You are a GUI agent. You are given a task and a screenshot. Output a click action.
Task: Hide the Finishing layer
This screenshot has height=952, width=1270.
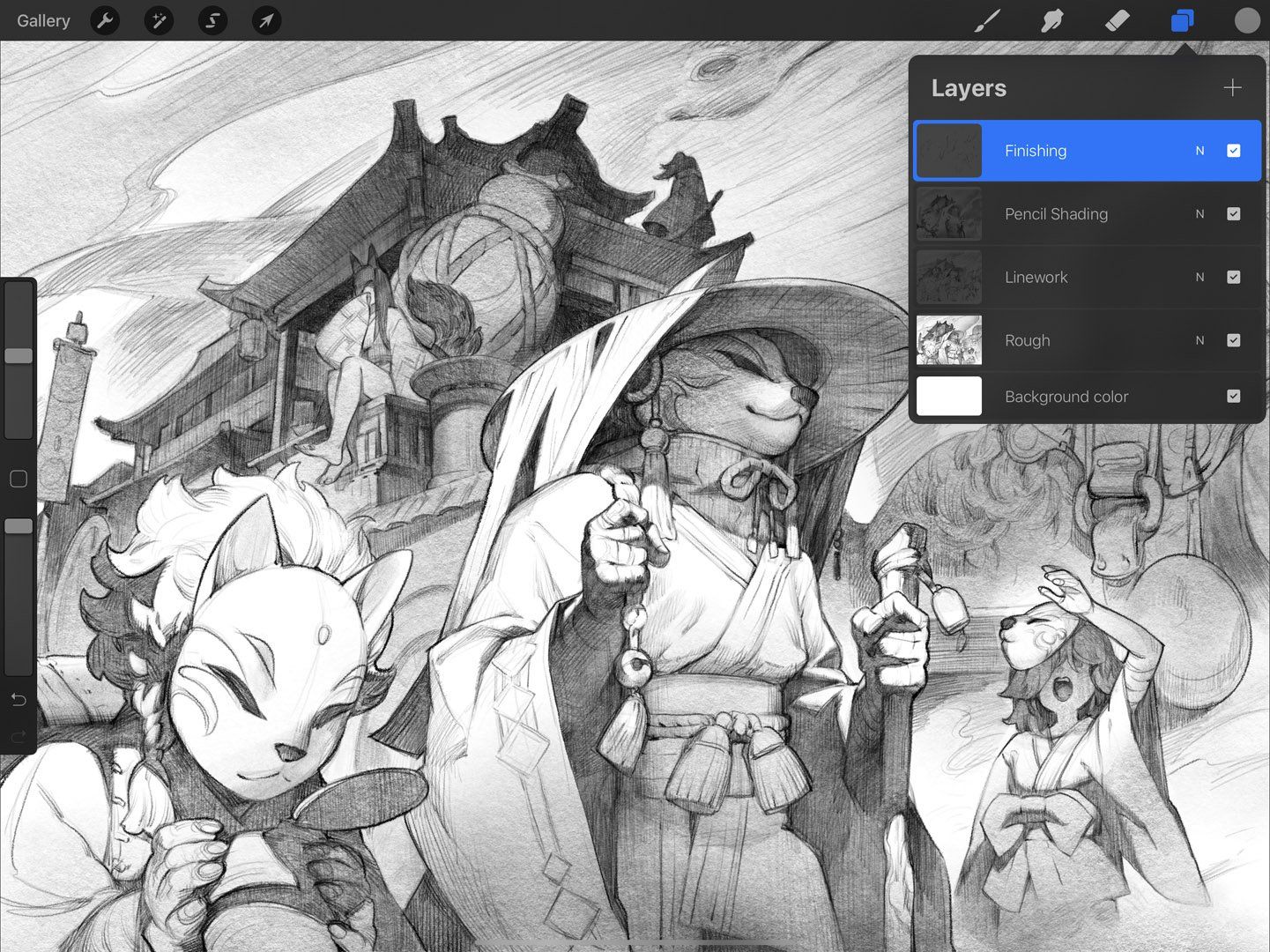pyautogui.click(x=1234, y=151)
